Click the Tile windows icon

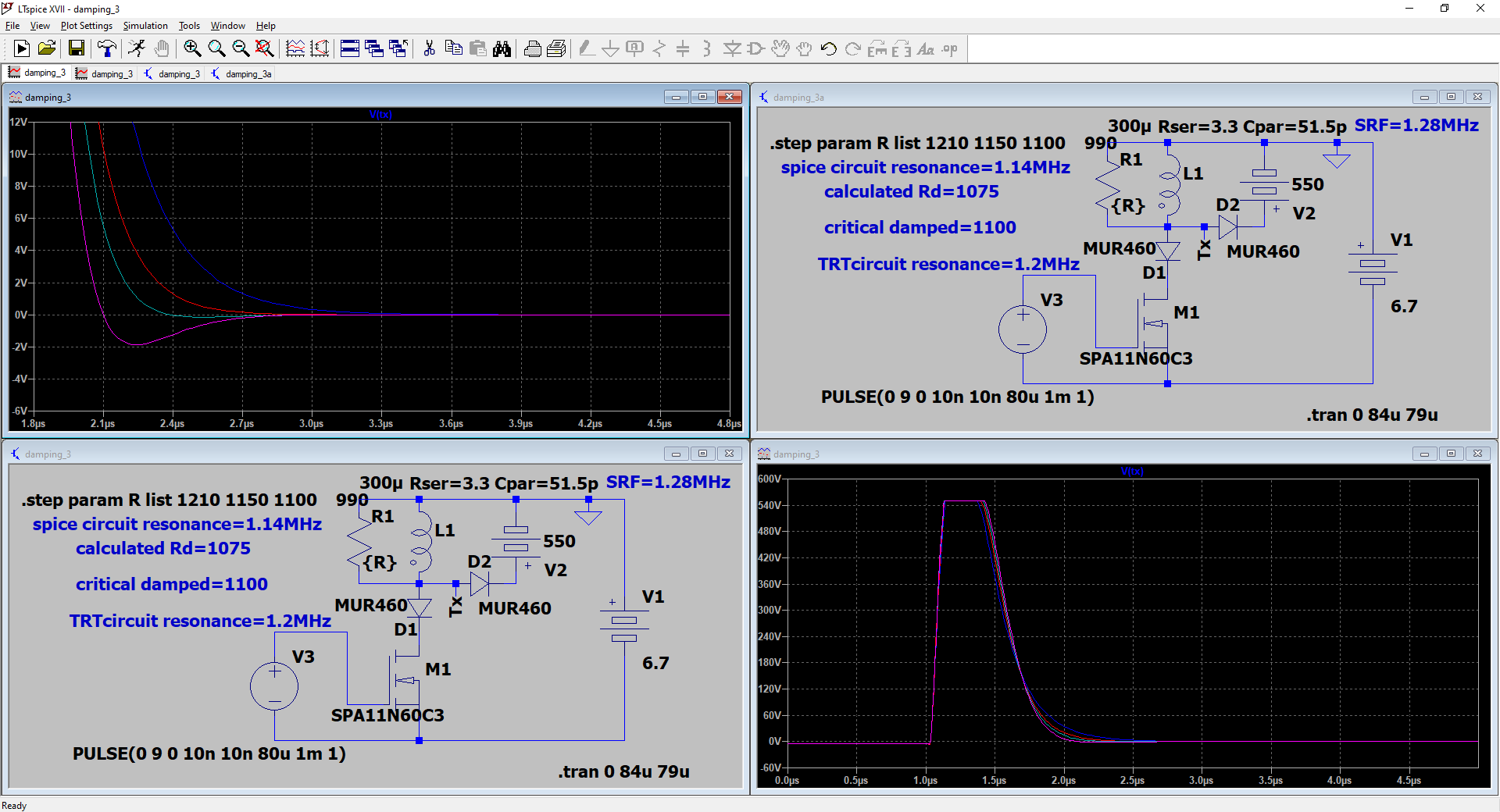pyautogui.click(x=350, y=49)
